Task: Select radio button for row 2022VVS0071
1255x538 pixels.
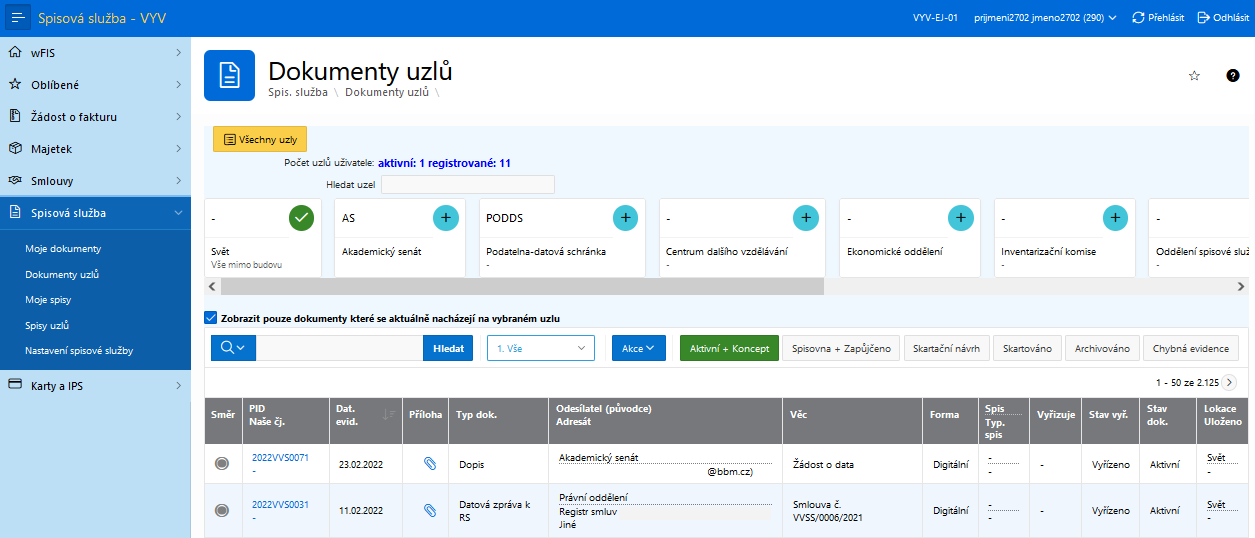Action: [x=222, y=464]
